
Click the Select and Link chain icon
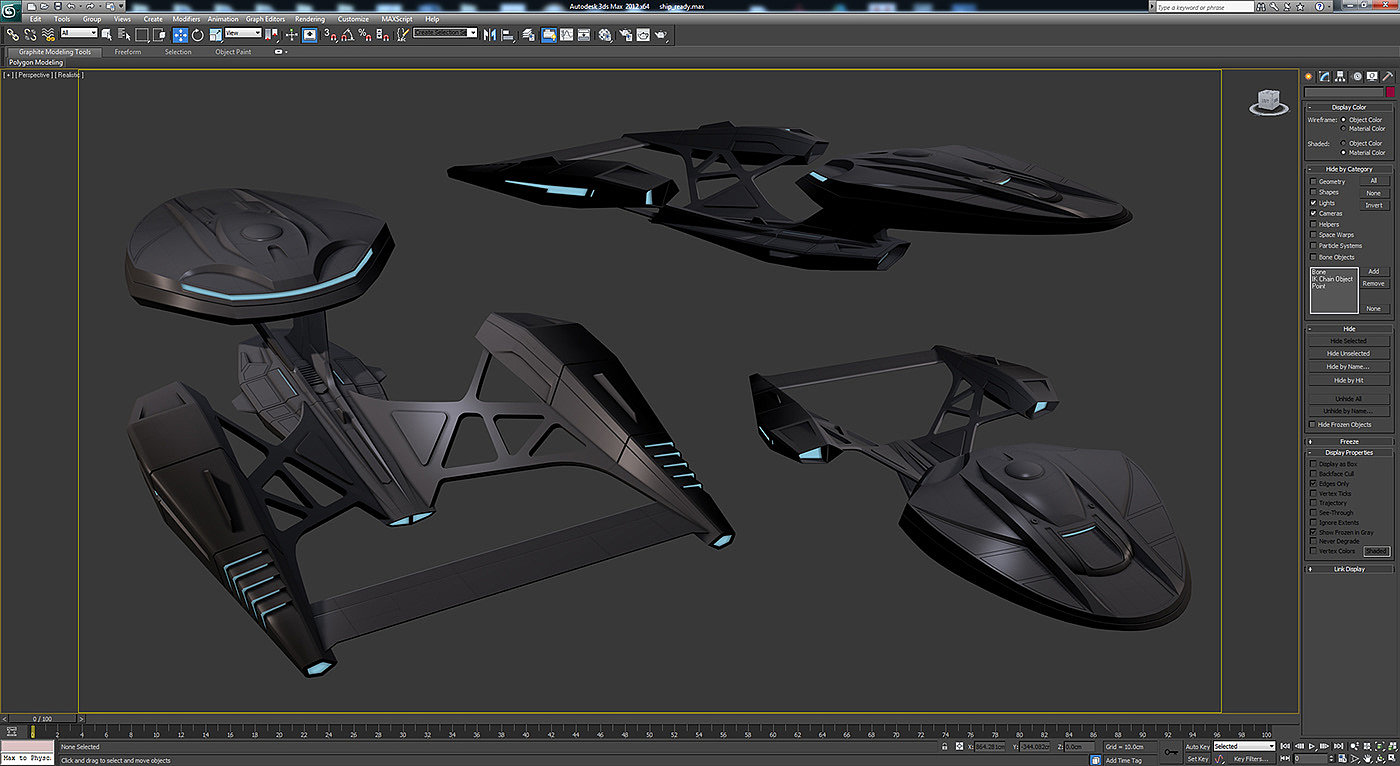(x=13, y=35)
